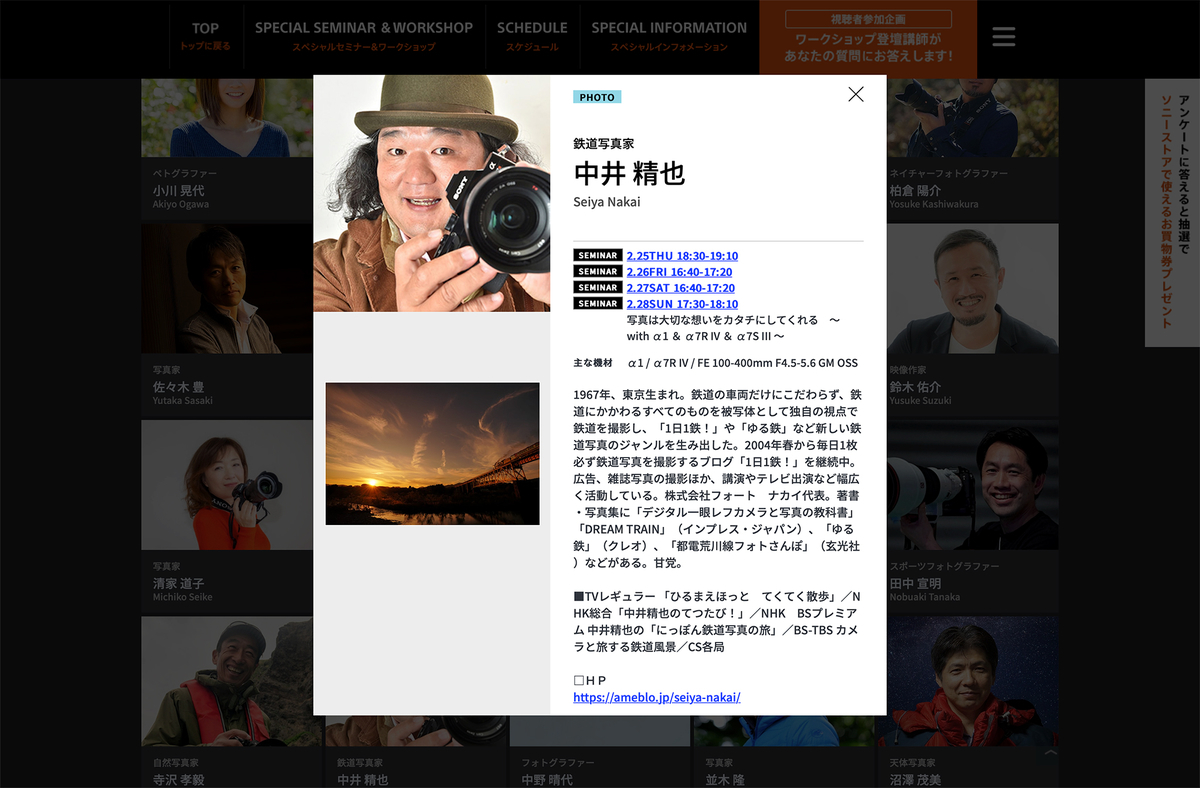
Task: Go to TOP navigation item
Action: [x=205, y=36]
